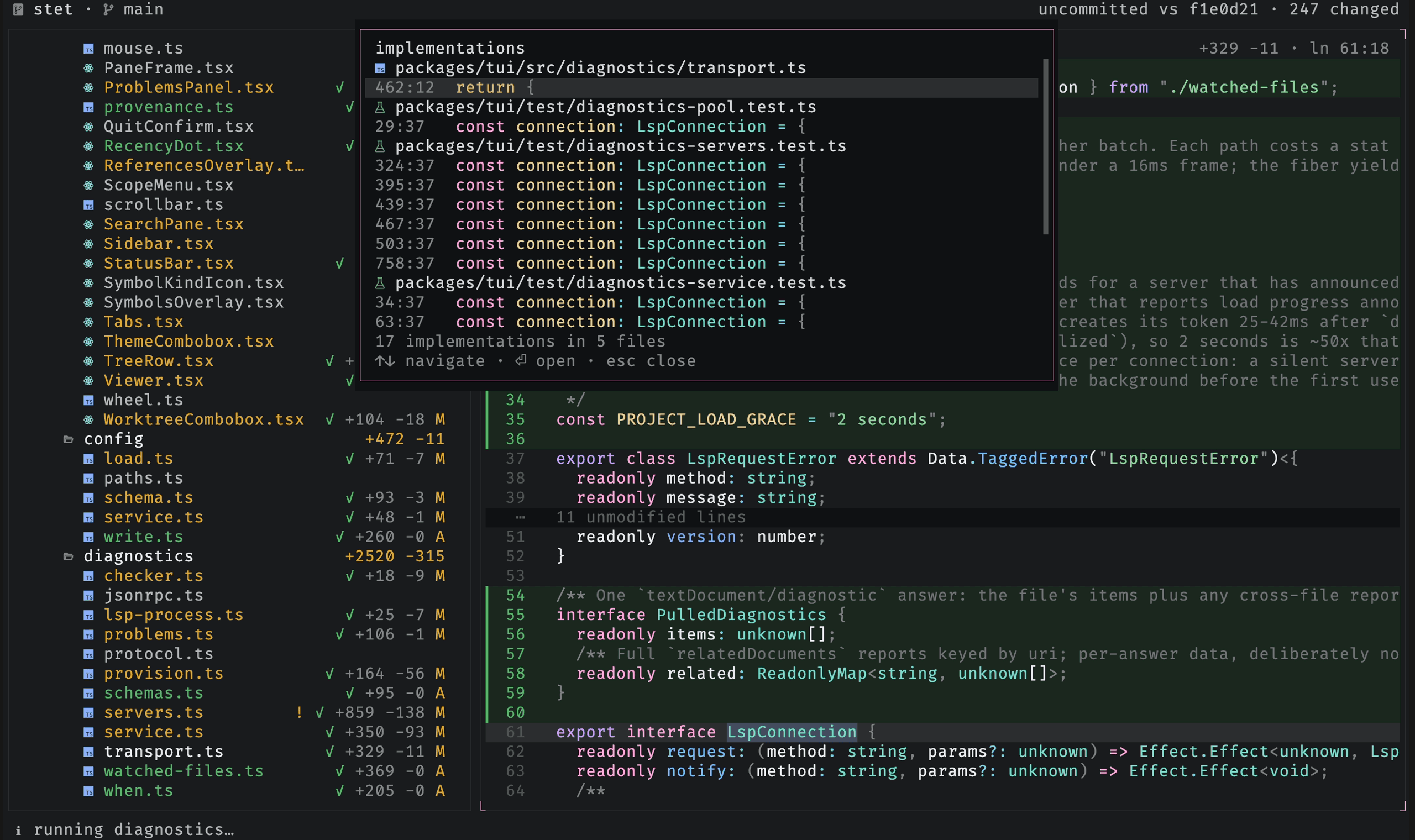Click the React icon beside SymbolKindIcon.tsx
The image size is (1415, 840).
pos(89,283)
